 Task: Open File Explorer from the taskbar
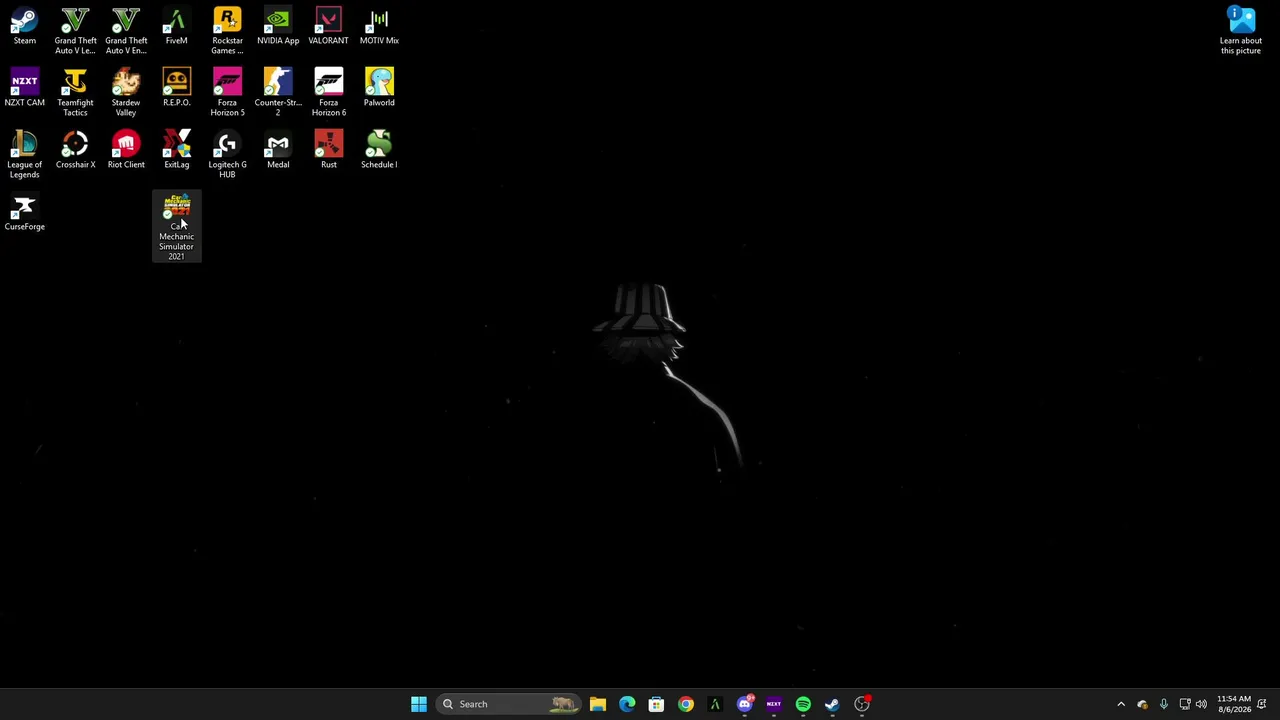click(x=598, y=704)
